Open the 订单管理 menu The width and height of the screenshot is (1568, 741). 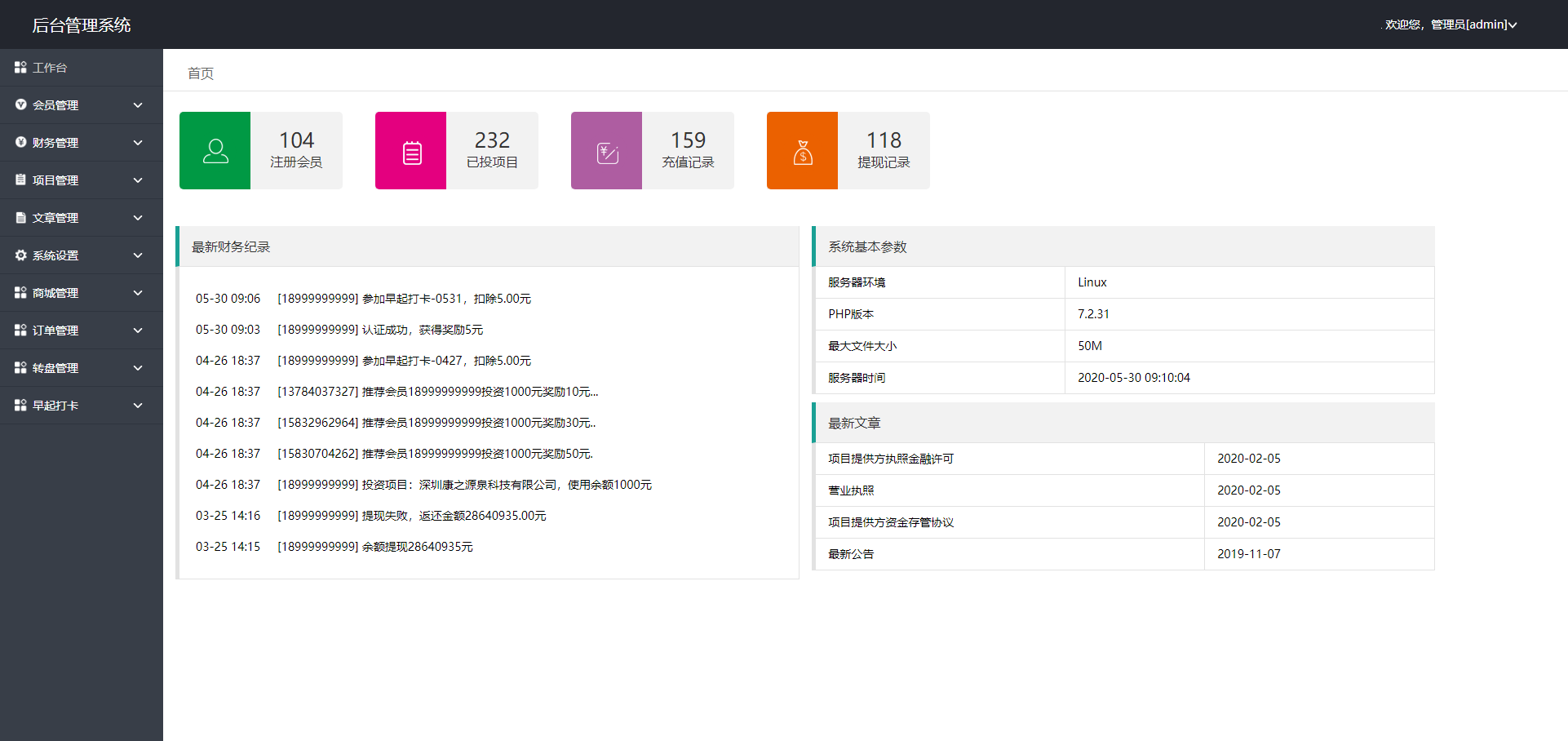coord(82,331)
